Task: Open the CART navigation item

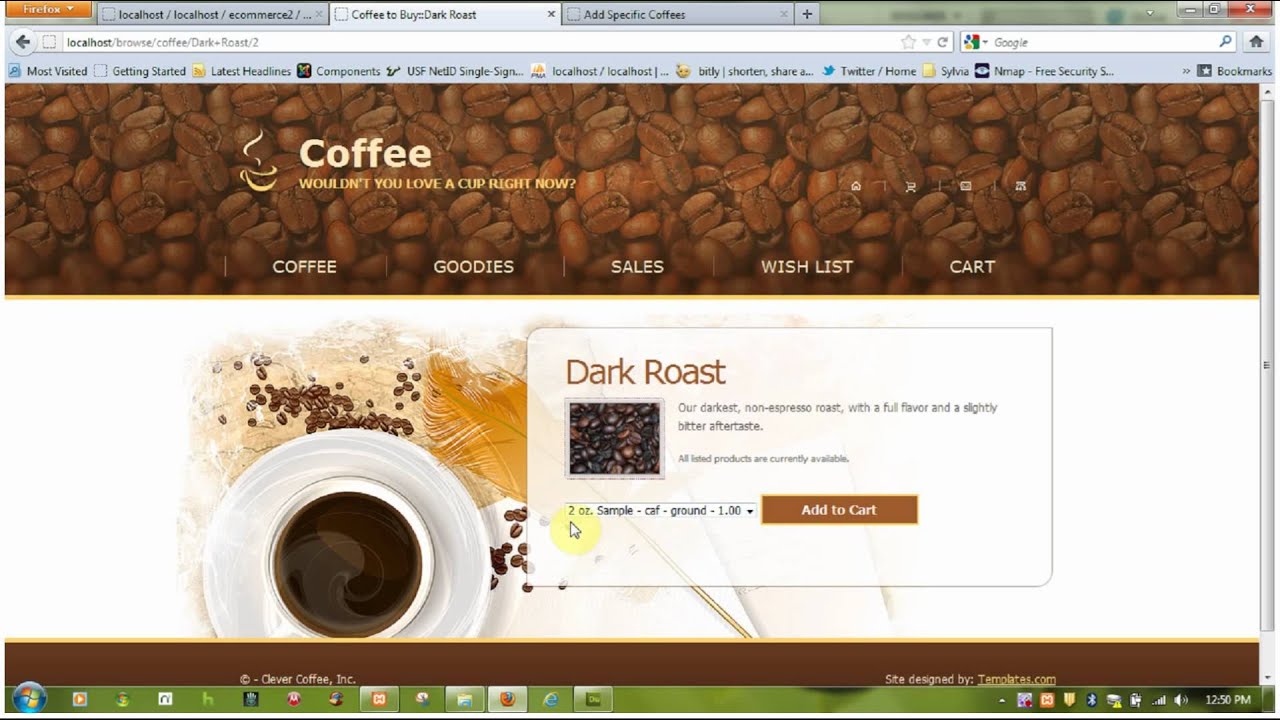Action: (972, 267)
